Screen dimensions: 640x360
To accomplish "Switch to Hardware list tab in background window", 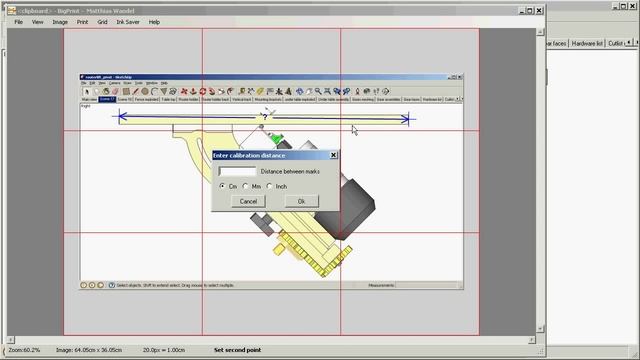I will pos(587,43).
